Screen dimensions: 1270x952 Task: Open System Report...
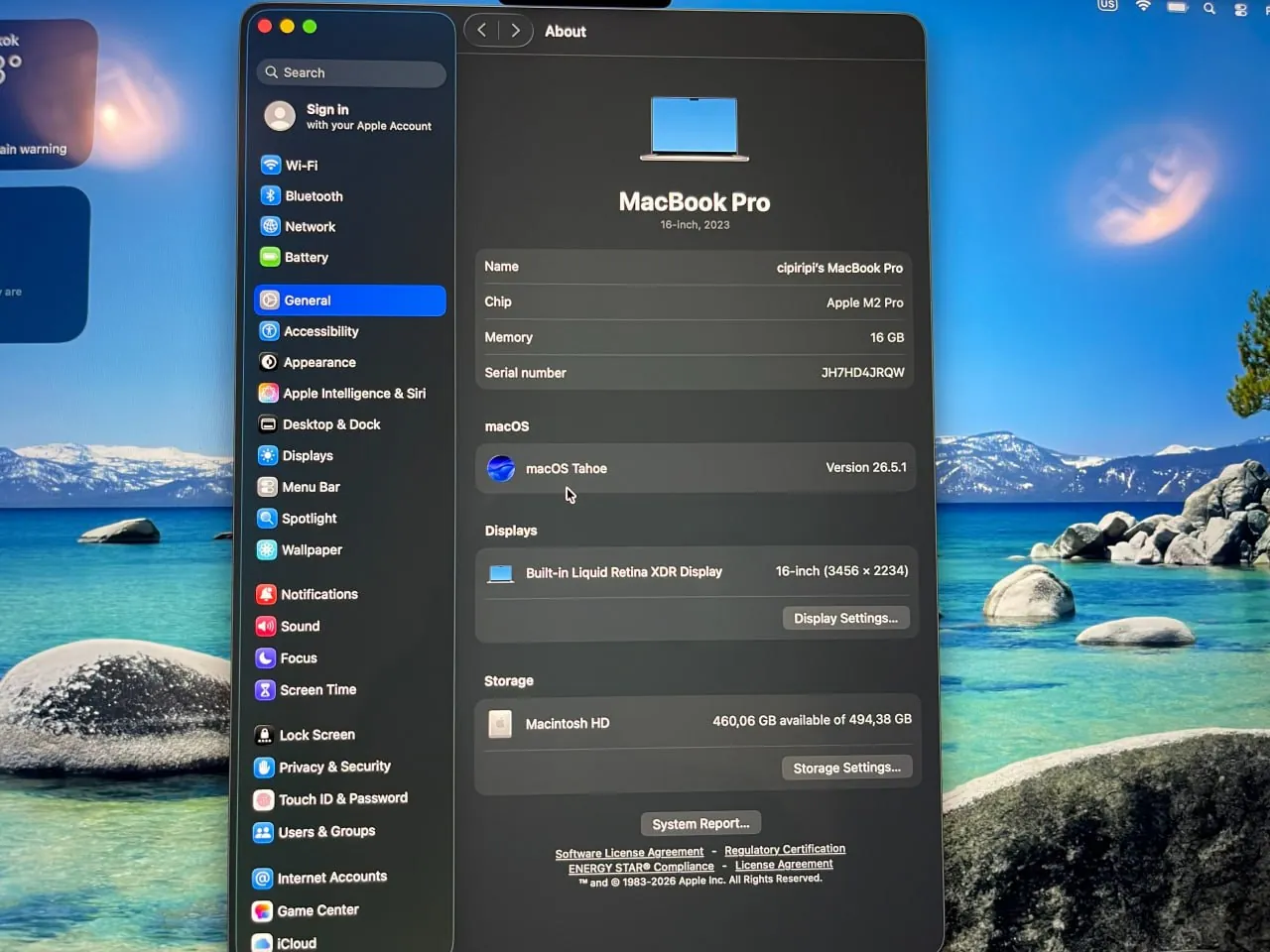(700, 824)
